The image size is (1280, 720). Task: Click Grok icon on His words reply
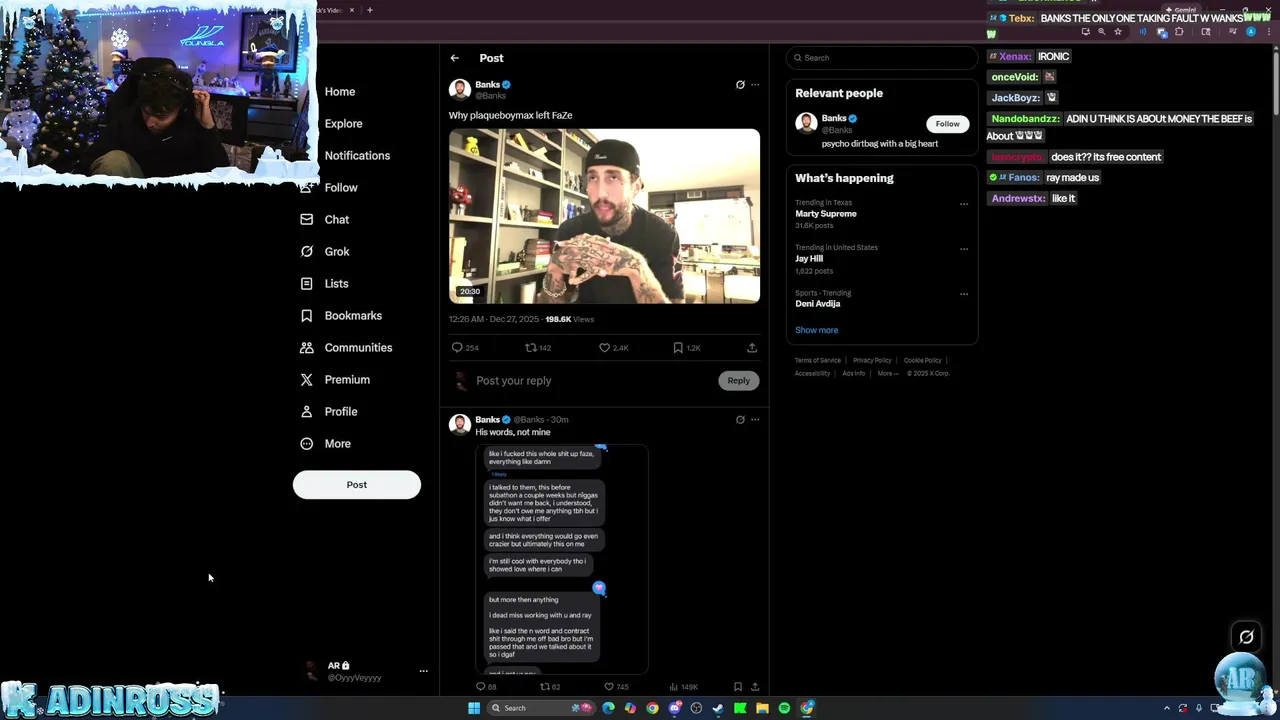pyautogui.click(x=740, y=420)
